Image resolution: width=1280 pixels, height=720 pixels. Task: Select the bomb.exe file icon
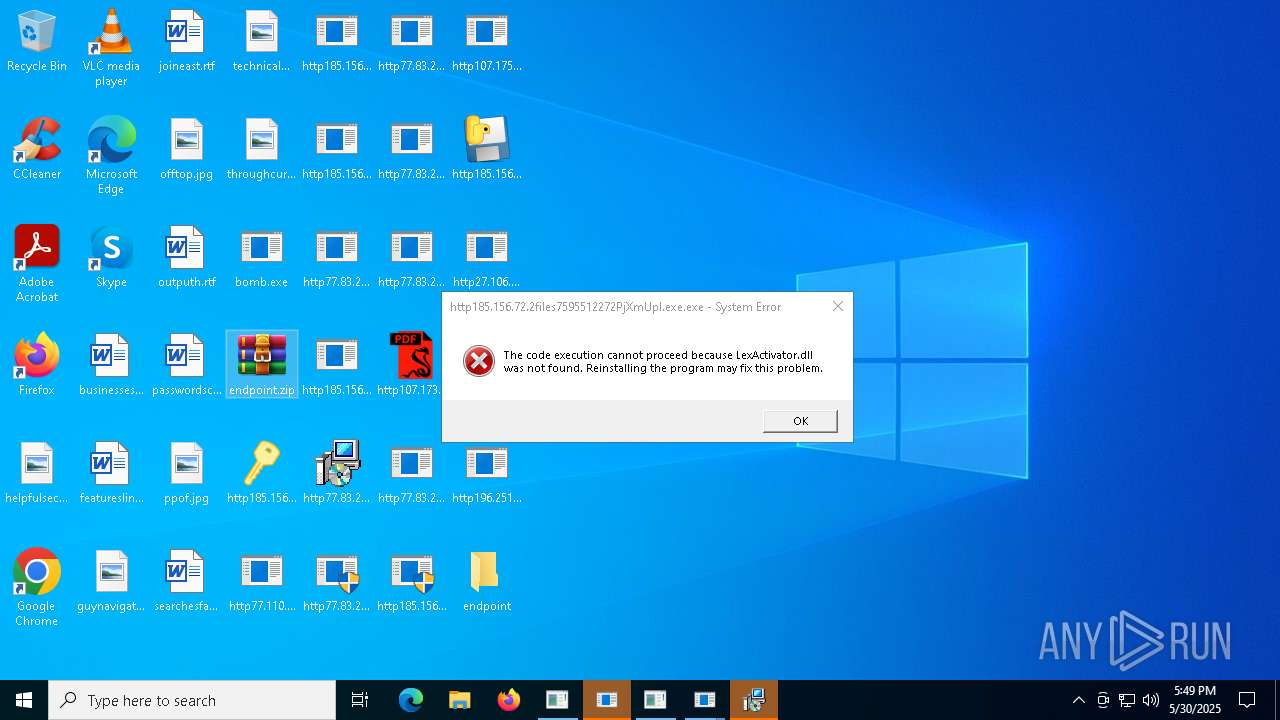tap(261, 258)
